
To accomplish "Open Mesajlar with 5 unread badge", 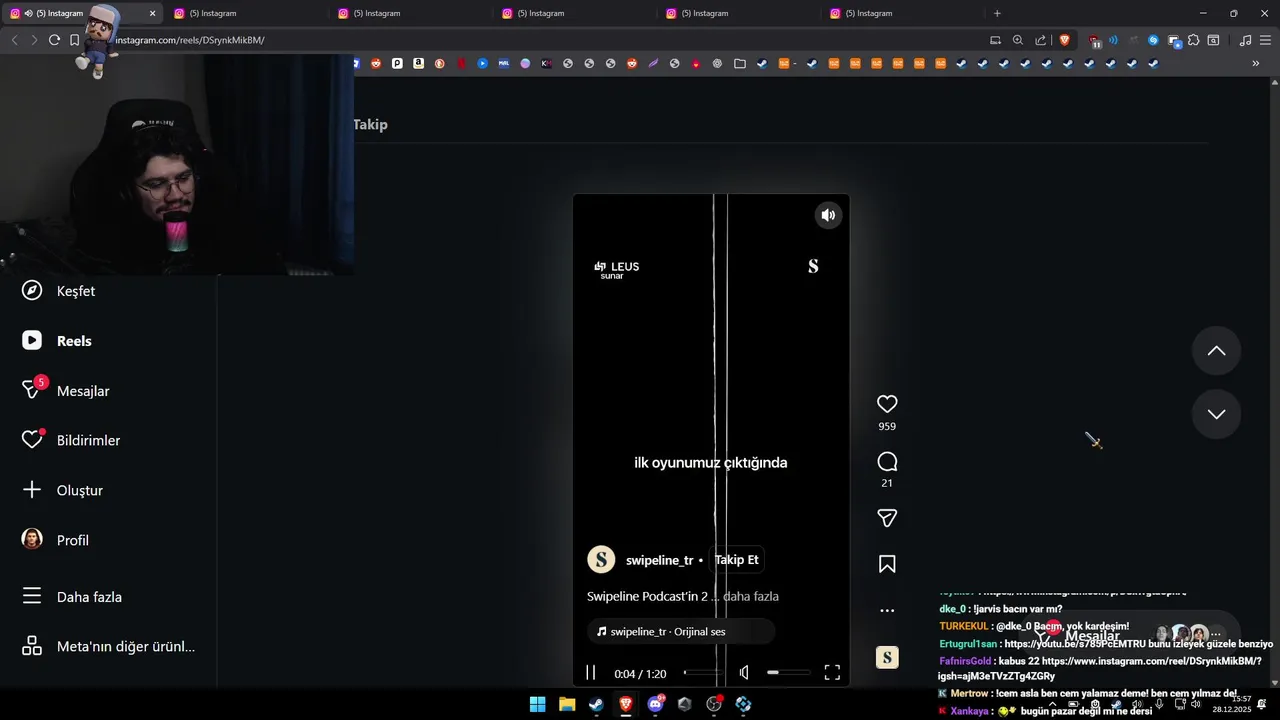I will click(66, 390).
